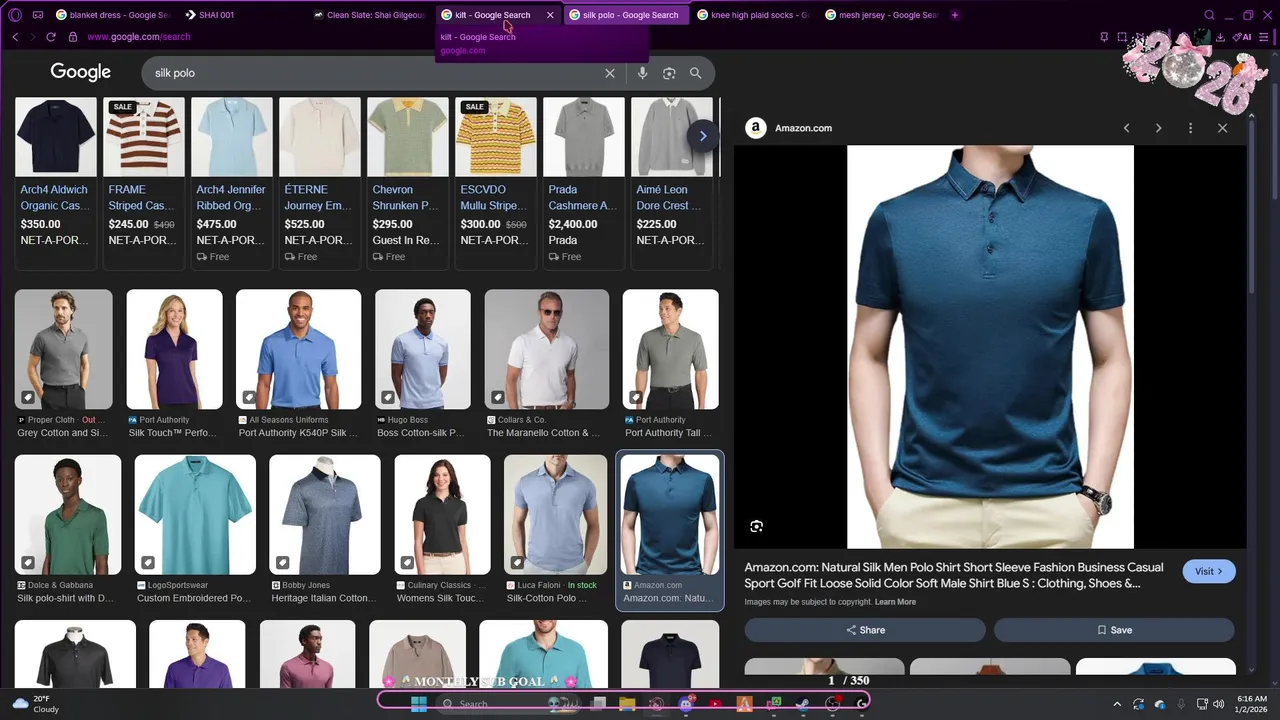Screen dimensions: 1280x720
Task: Open Collars & Co Maranello polo image
Action: point(546,350)
